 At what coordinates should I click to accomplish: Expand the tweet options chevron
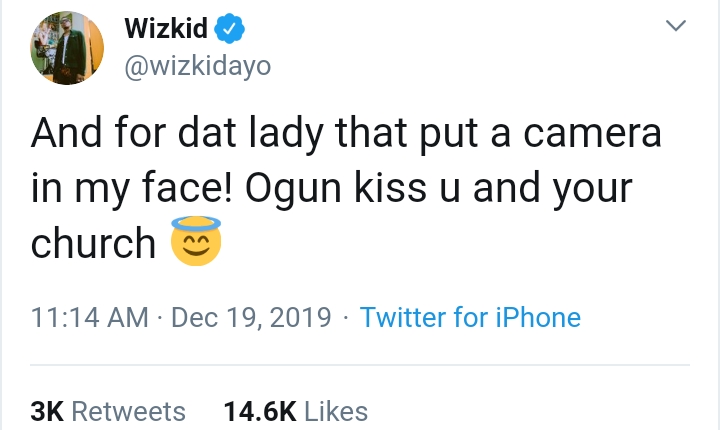coord(677,29)
